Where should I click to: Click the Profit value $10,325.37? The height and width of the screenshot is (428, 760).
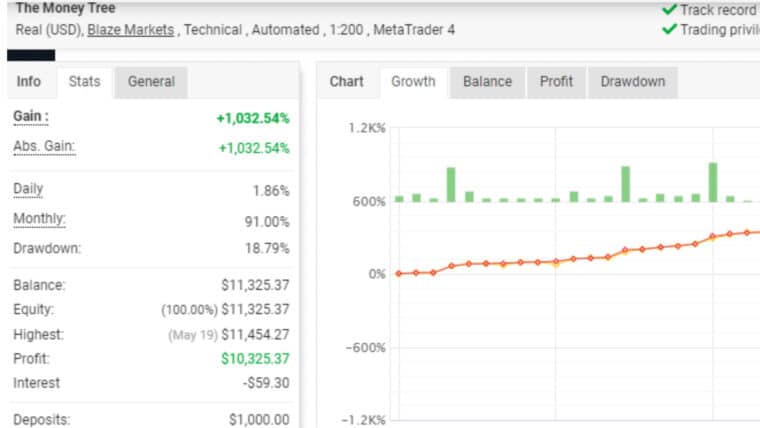tap(255, 359)
